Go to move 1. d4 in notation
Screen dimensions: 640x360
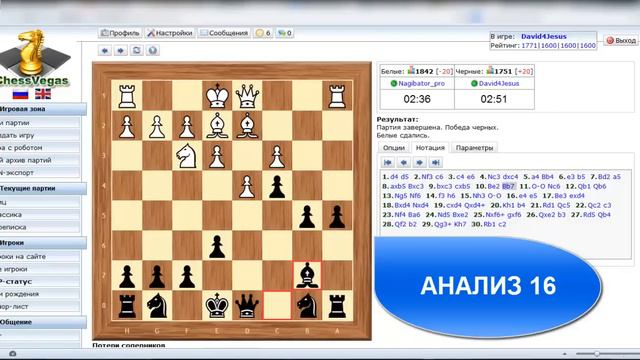(x=394, y=177)
